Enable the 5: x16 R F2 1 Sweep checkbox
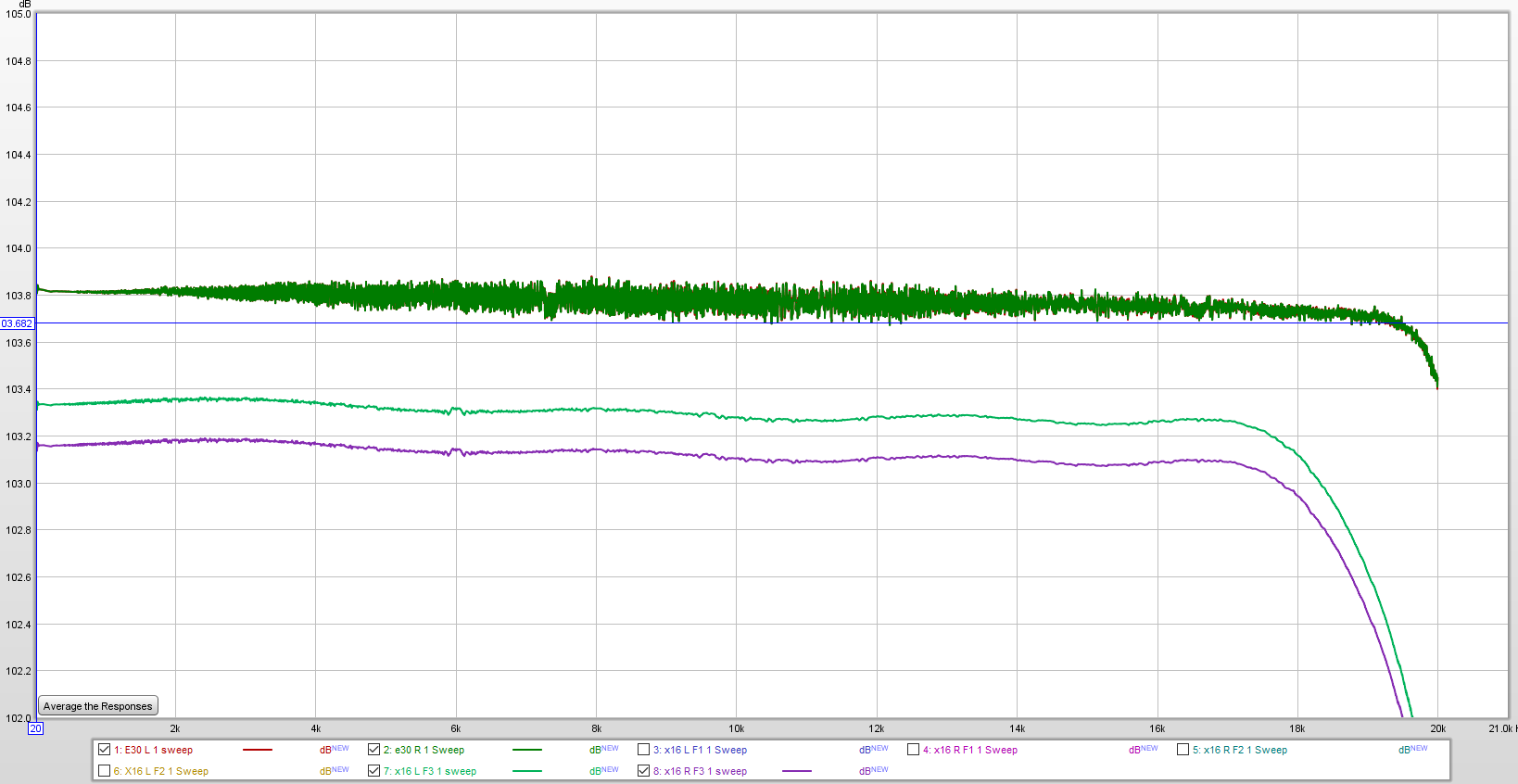Screen dimensions: 1518x784 coord(1183,750)
